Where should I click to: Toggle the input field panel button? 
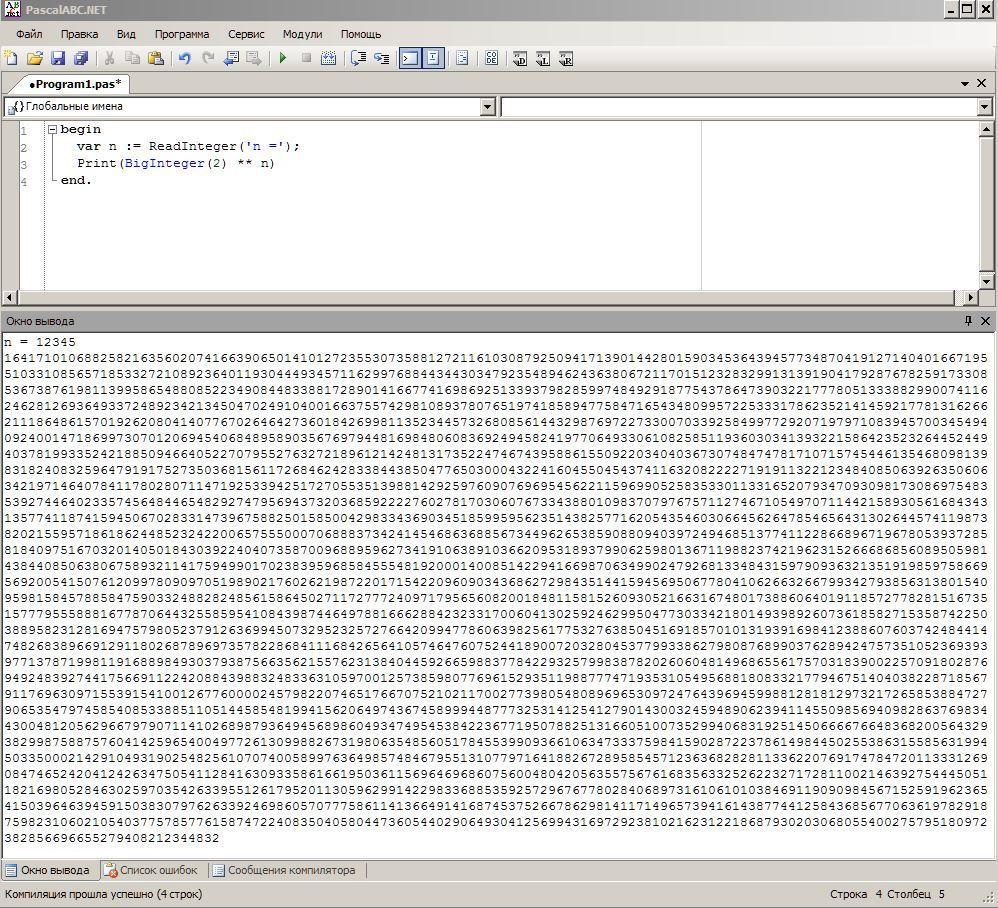tap(433, 59)
